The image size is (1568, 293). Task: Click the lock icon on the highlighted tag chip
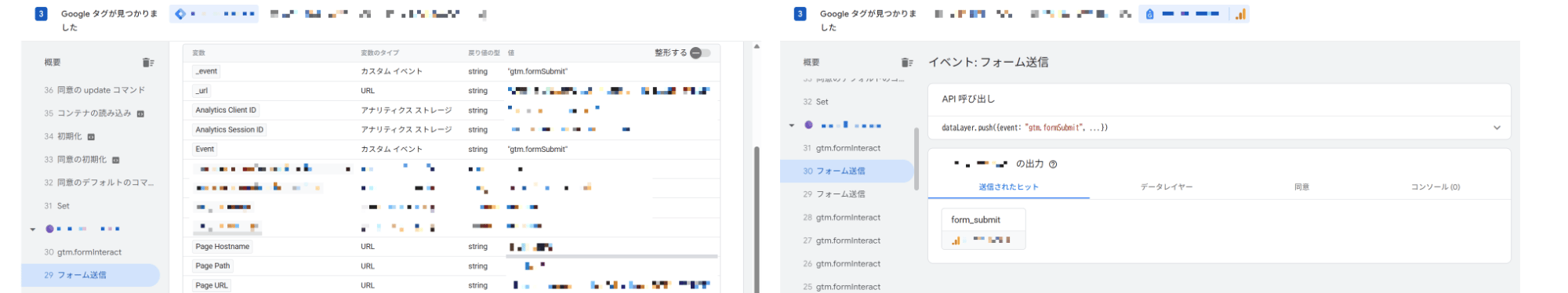[x=1149, y=14]
